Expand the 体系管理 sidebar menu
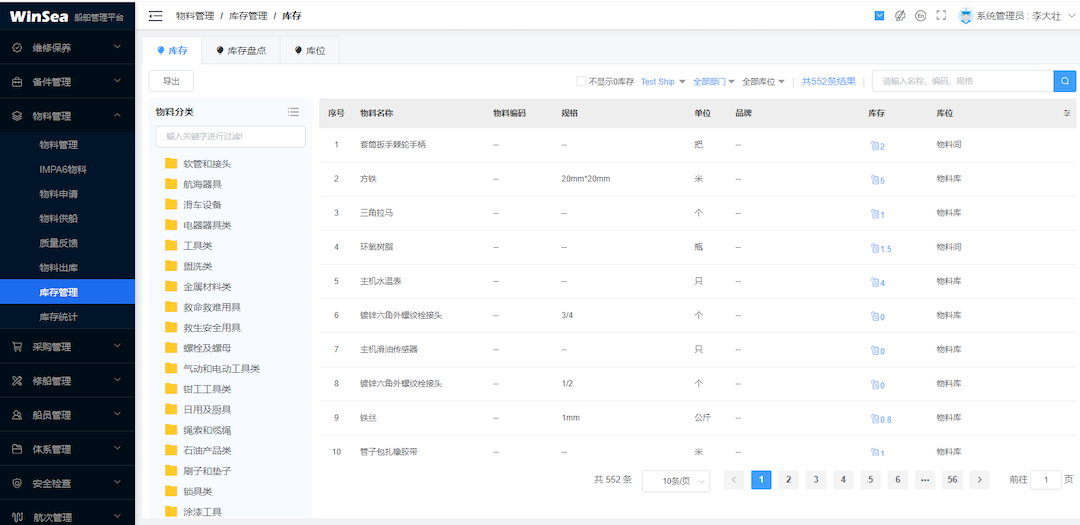This screenshot has height=525, width=1080. click(68, 449)
